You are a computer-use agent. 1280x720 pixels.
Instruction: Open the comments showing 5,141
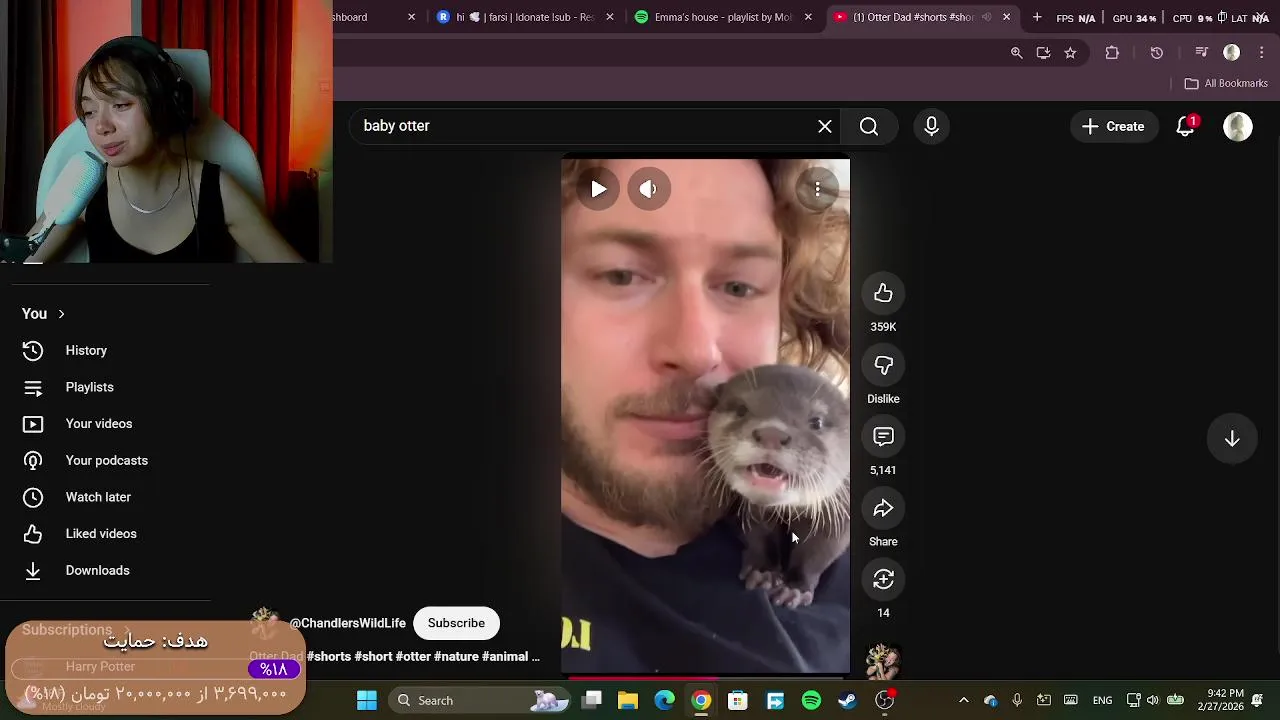883,437
